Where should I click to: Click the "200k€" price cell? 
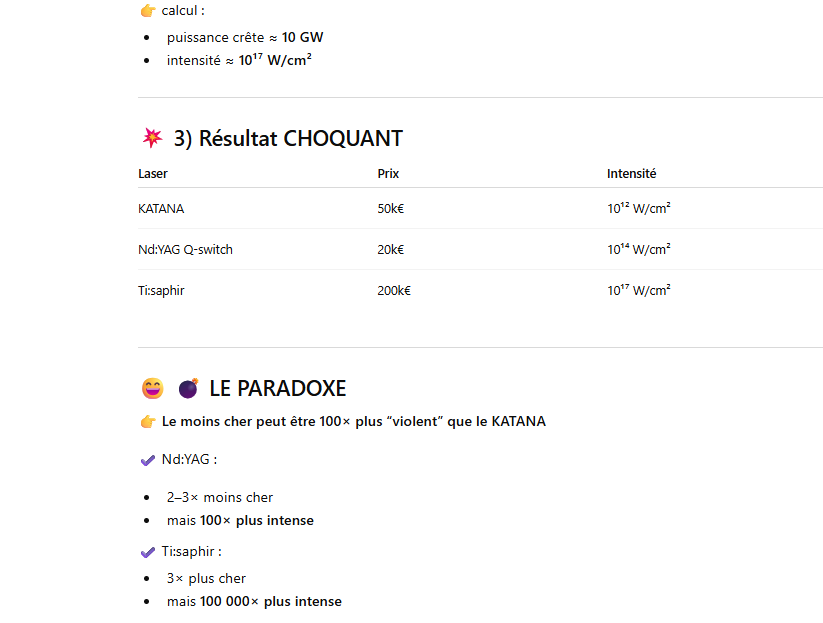(394, 291)
